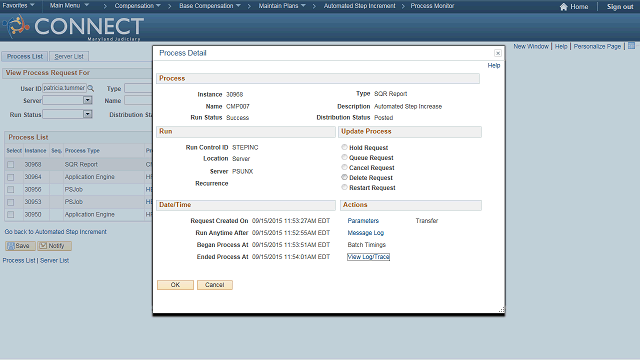Viewport: 640px width, 360px height.
Task: Click the Name input field
Action: (138, 100)
